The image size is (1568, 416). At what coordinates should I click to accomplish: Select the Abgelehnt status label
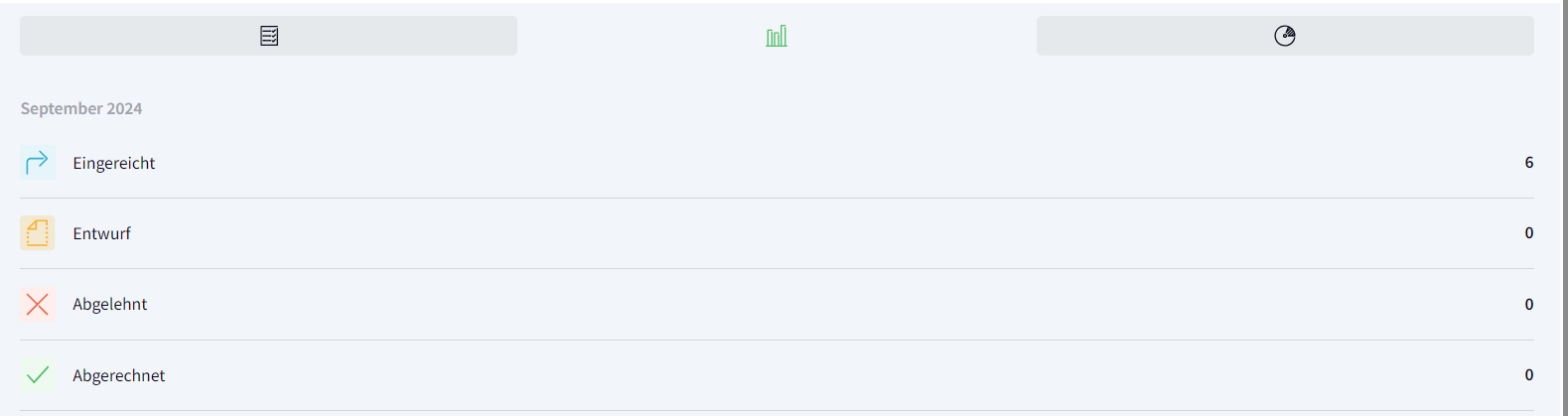tap(110, 304)
